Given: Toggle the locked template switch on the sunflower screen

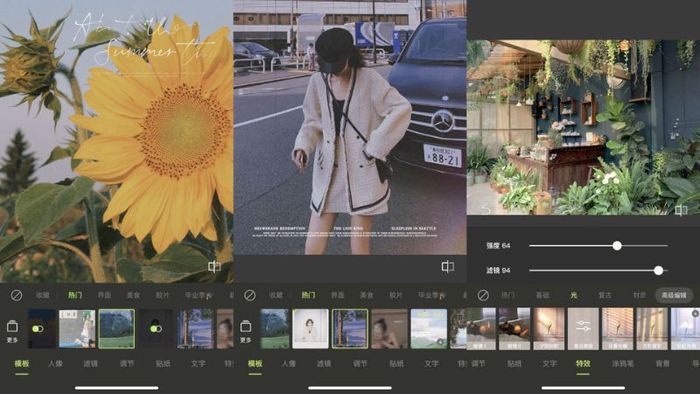Looking at the screenshot, I should click(155, 329).
